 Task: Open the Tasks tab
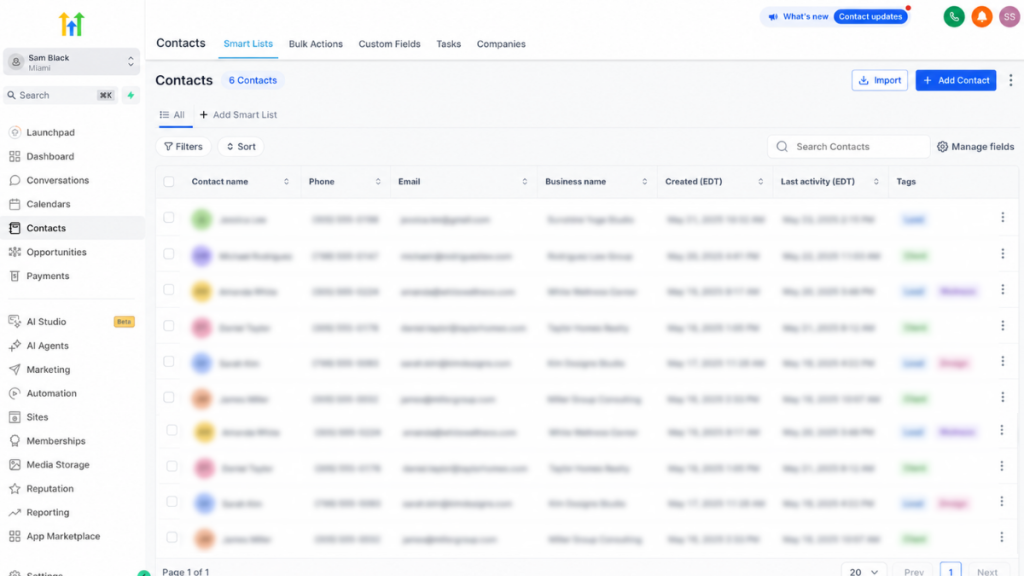pyautogui.click(x=449, y=44)
